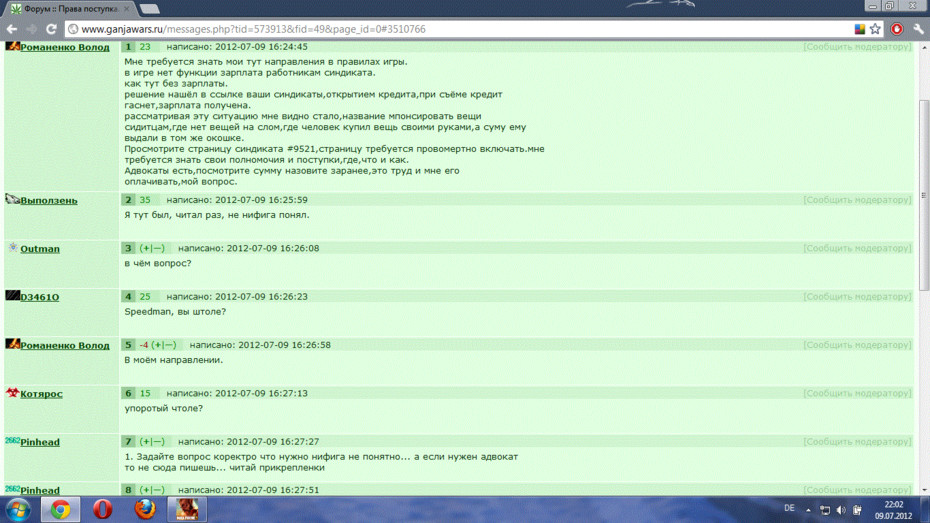Click scrollbar down arrow

tap(923, 490)
